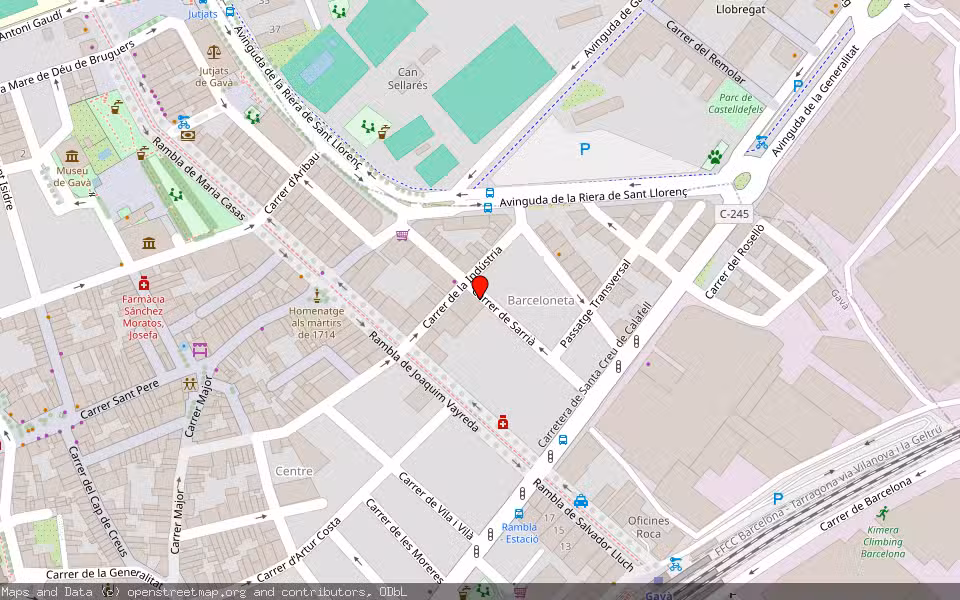The image size is (960, 600).
Task: Click the bicycle icon near Rambla de Maria Casas
Action: point(184,121)
